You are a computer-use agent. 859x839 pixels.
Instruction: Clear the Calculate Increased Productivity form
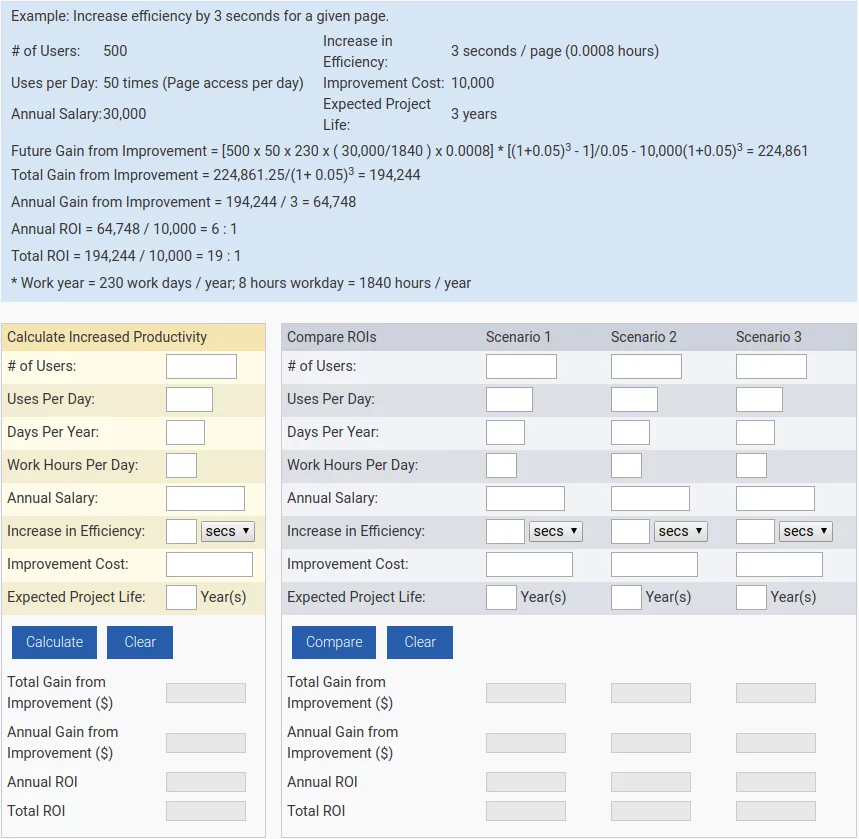pos(140,642)
